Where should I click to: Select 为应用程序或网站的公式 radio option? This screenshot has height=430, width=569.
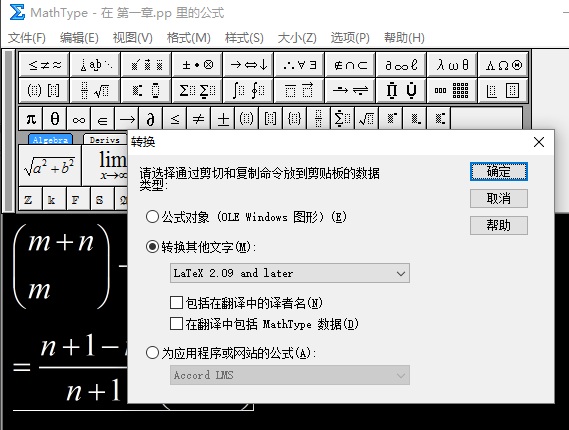231,353
